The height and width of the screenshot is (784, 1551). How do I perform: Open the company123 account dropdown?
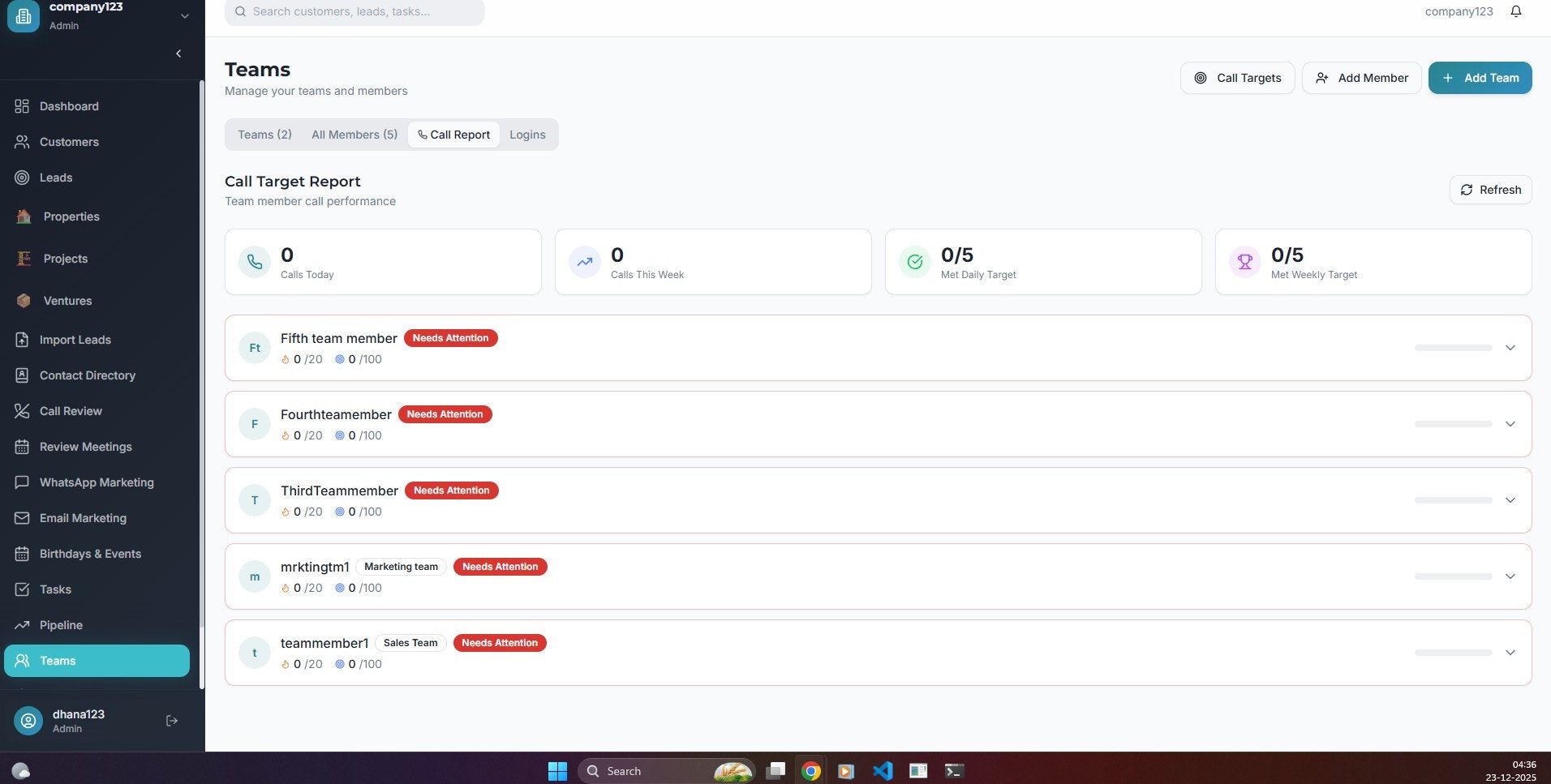click(185, 15)
